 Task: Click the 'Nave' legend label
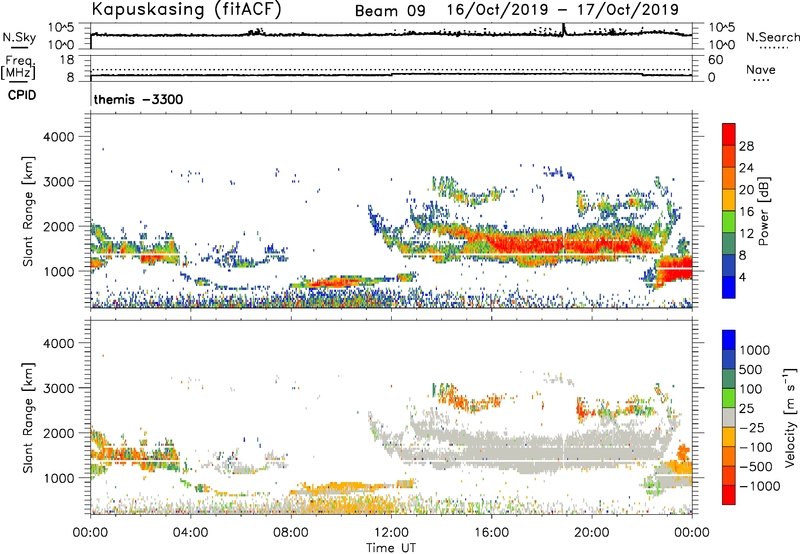(760, 69)
